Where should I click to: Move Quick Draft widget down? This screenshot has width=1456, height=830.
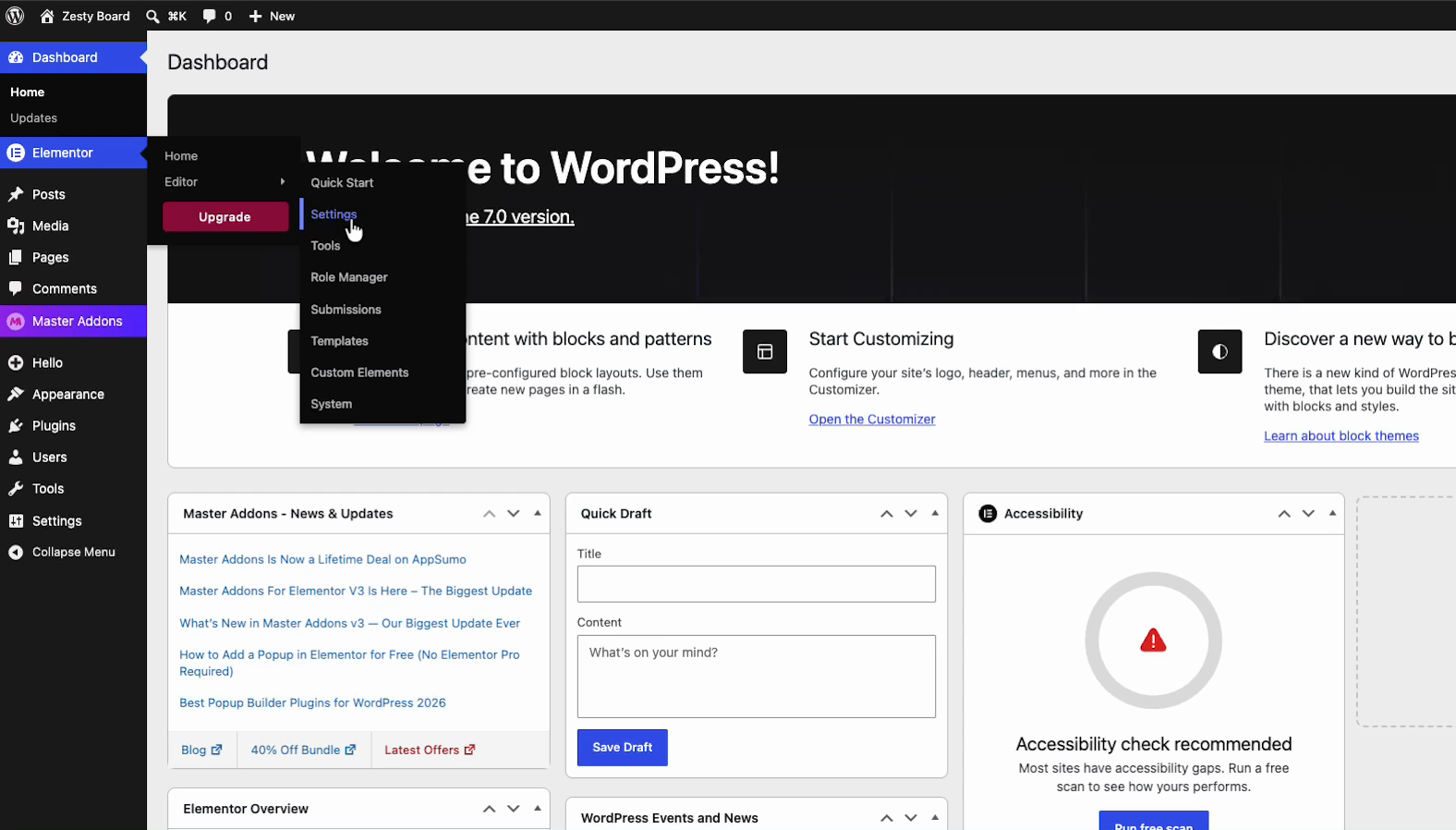(911, 513)
